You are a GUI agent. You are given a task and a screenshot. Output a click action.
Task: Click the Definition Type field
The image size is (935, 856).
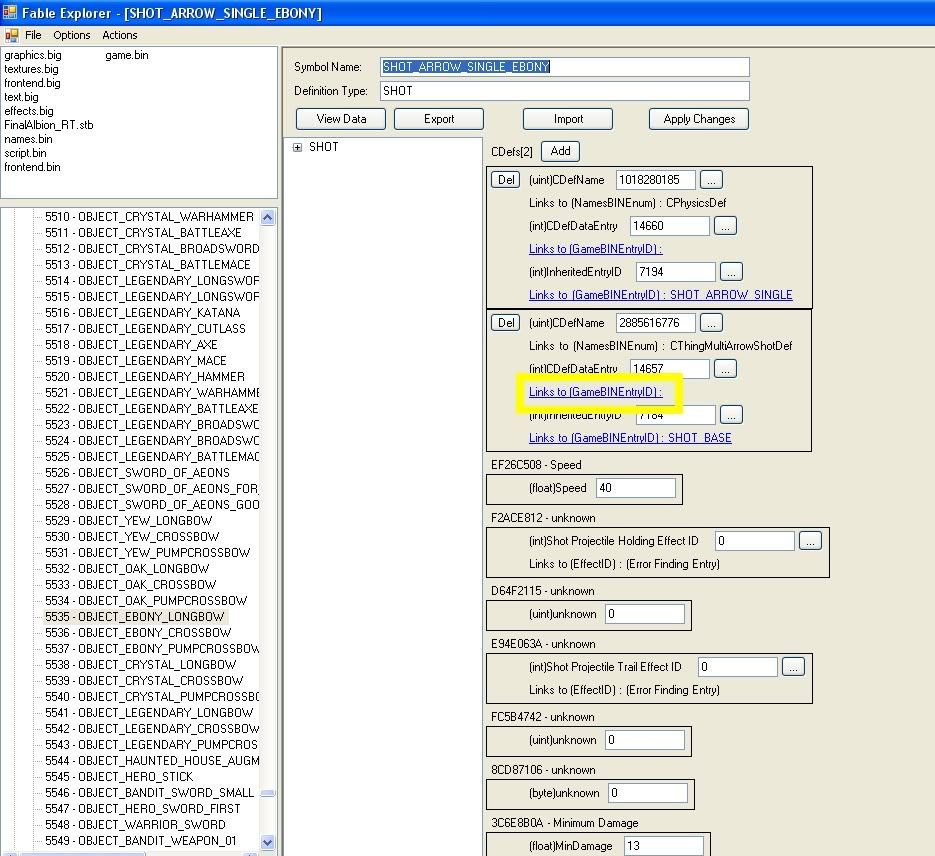[565, 91]
